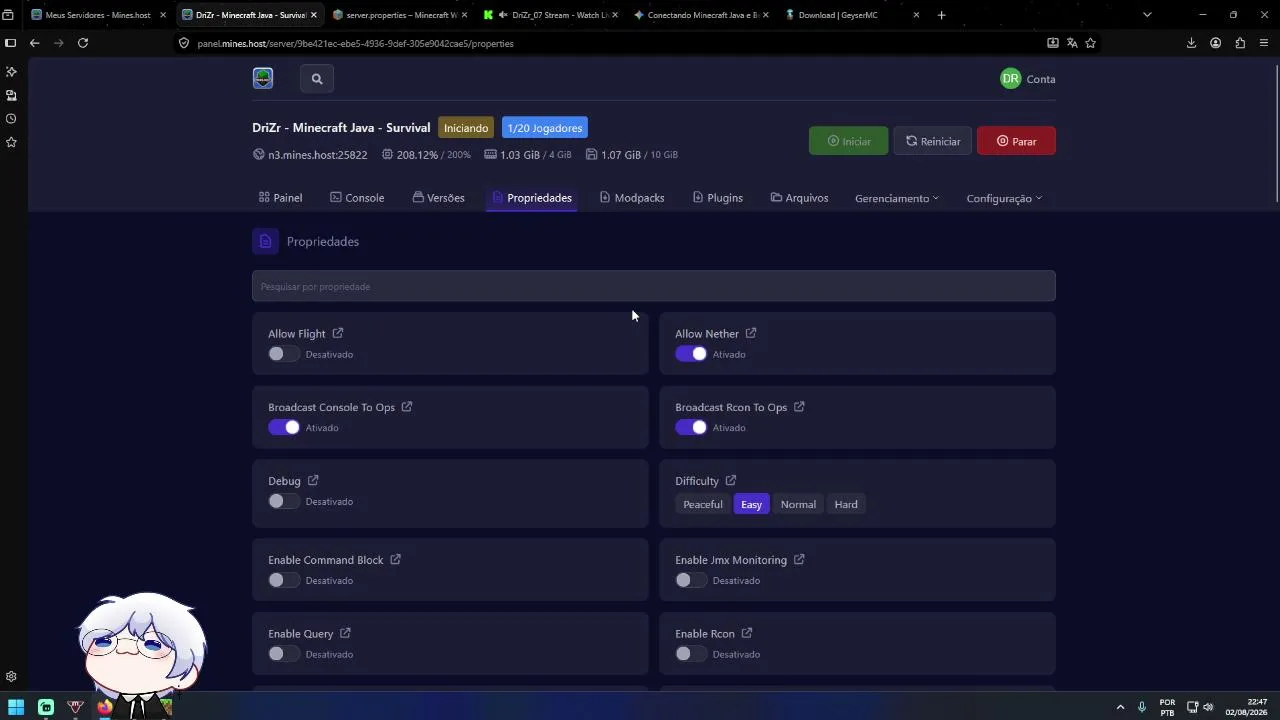Click the Reiniciar server button
Image resolution: width=1280 pixels, height=720 pixels.
933,141
